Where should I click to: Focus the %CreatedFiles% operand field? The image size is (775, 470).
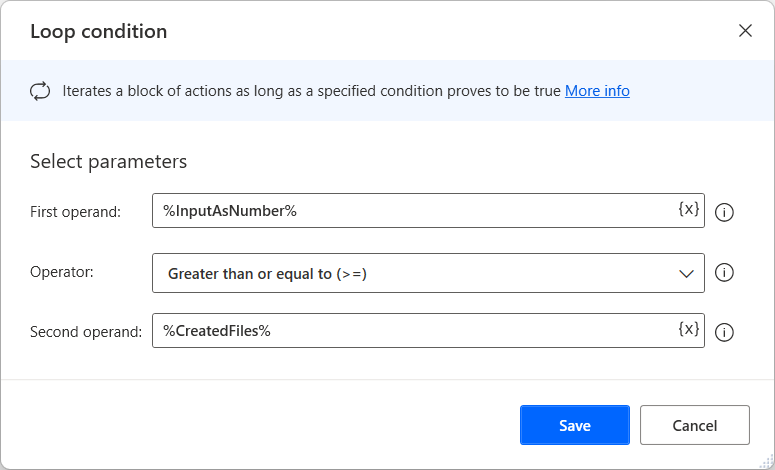click(410, 331)
